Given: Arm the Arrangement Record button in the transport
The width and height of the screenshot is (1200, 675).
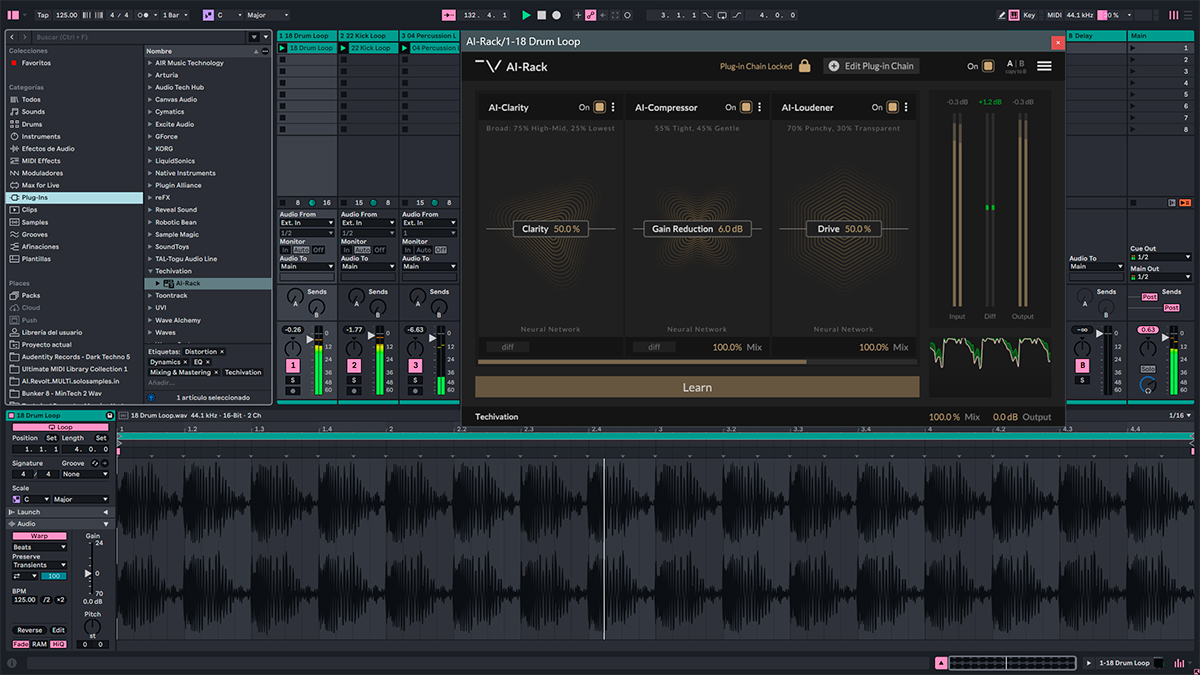Looking at the screenshot, I should (x=557, y=15).
